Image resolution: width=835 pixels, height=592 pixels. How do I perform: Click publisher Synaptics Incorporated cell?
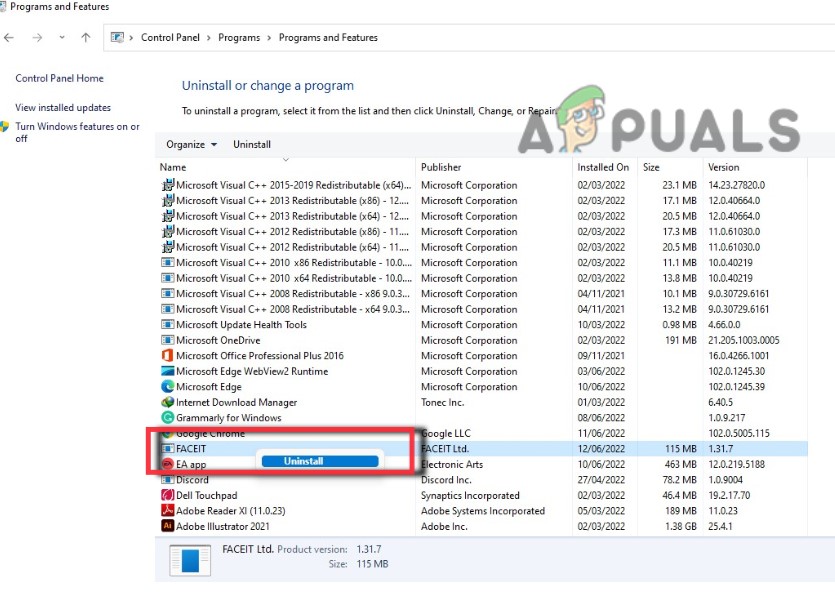470,495
